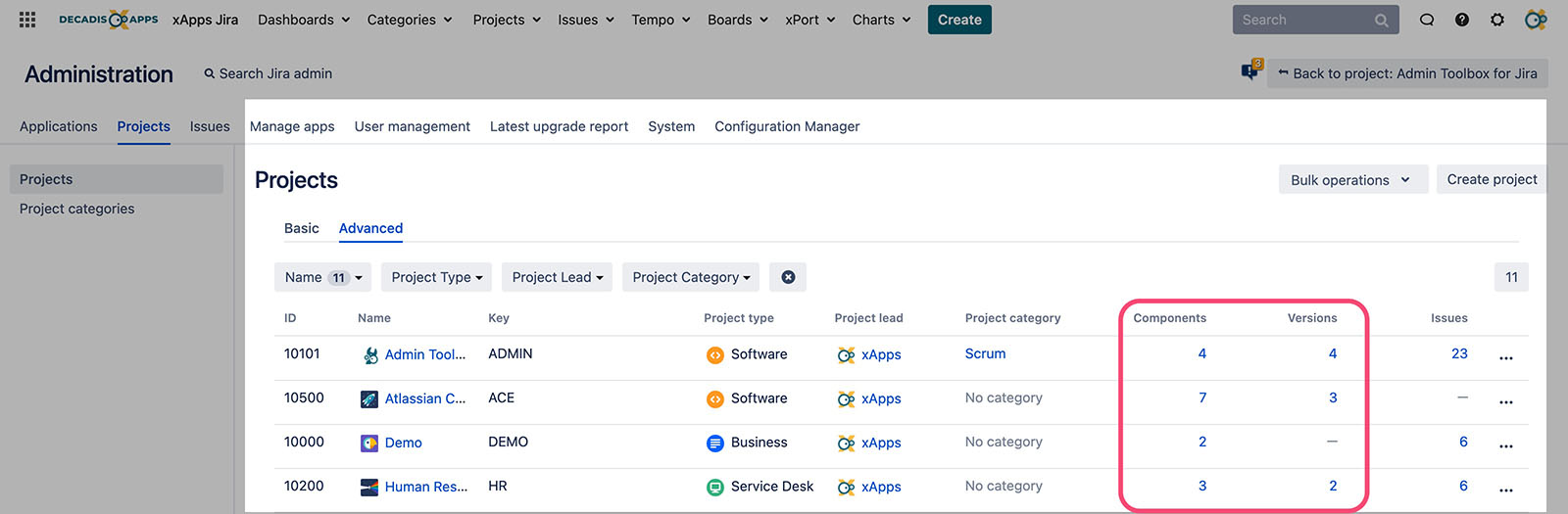Image resolution: width=1568 pixels, height=514 pixels.
Task: Click in the top Search field
Action: (x=1315, y=20)
